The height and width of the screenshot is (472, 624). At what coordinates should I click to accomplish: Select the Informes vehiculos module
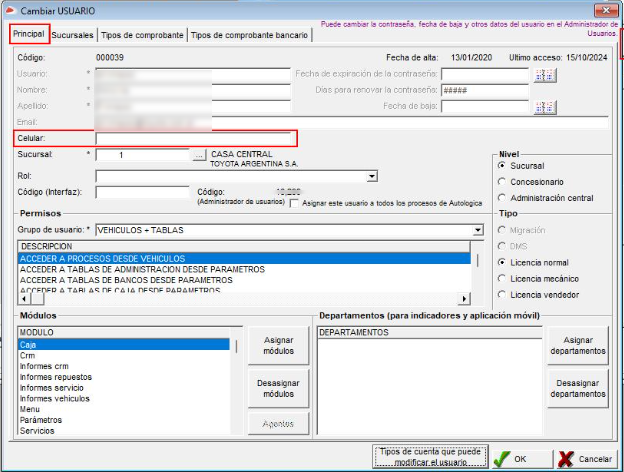tap(124, 398)
